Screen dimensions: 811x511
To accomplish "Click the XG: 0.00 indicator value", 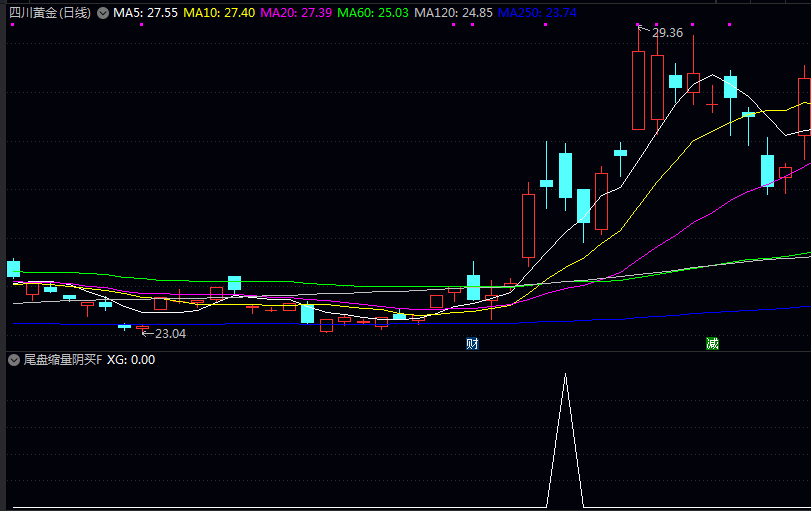I will pos(131,359).
